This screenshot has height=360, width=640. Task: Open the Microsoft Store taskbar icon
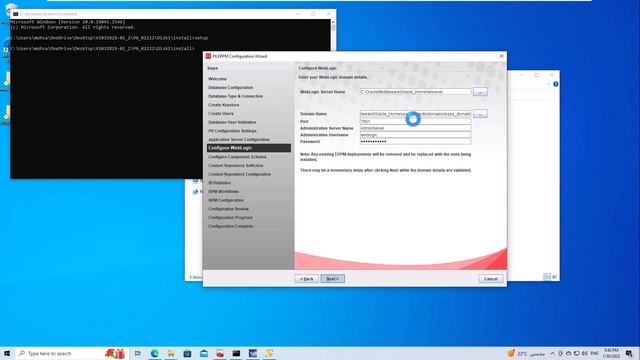tap(187, 353)
